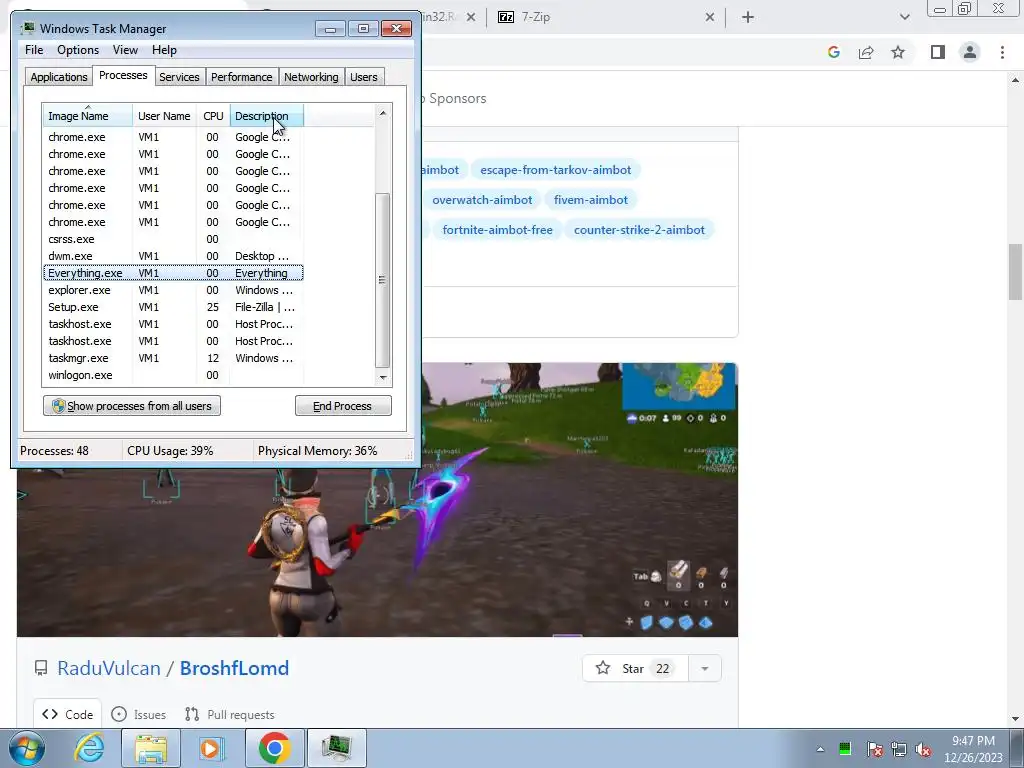The width and height of the screenshot is (1024, 768).
Task: Switch to the Users tab
Action: [363, 76]
